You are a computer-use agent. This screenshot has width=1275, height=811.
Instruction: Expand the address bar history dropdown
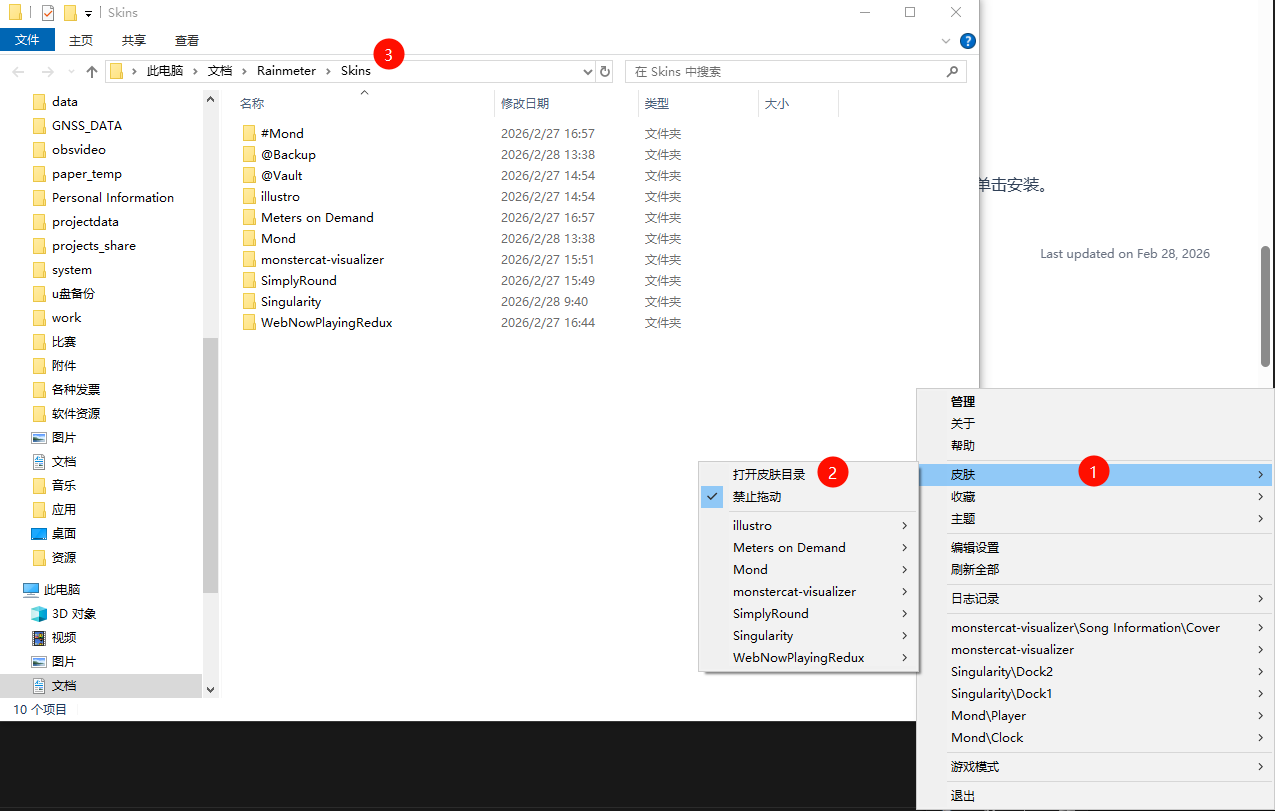(x=587, y=71)
